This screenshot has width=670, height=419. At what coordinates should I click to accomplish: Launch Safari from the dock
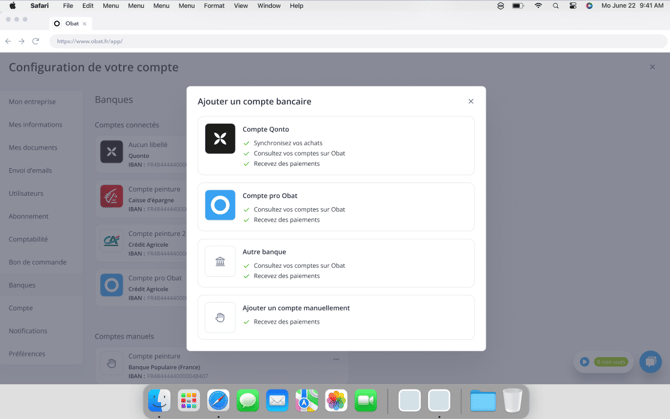[218, 400]
